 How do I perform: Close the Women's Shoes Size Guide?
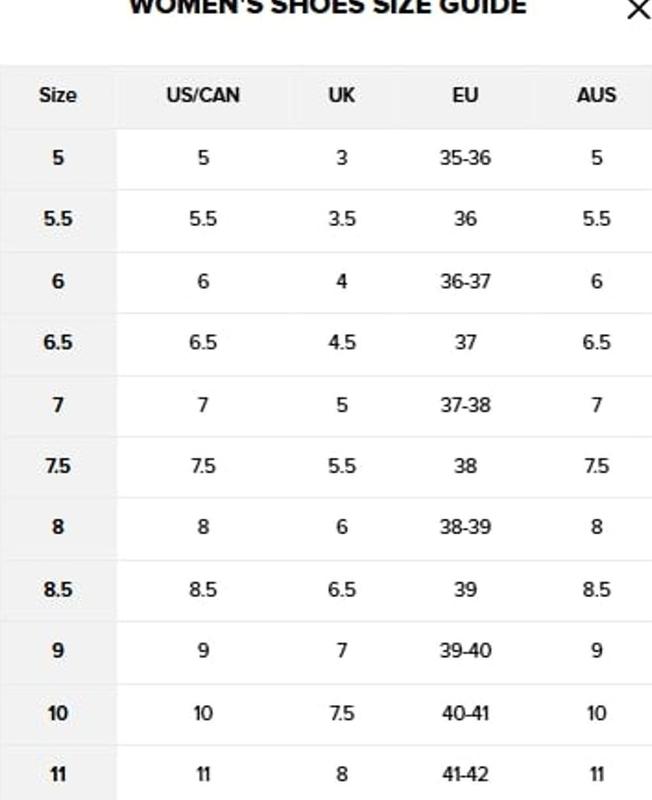pos(637,10)
